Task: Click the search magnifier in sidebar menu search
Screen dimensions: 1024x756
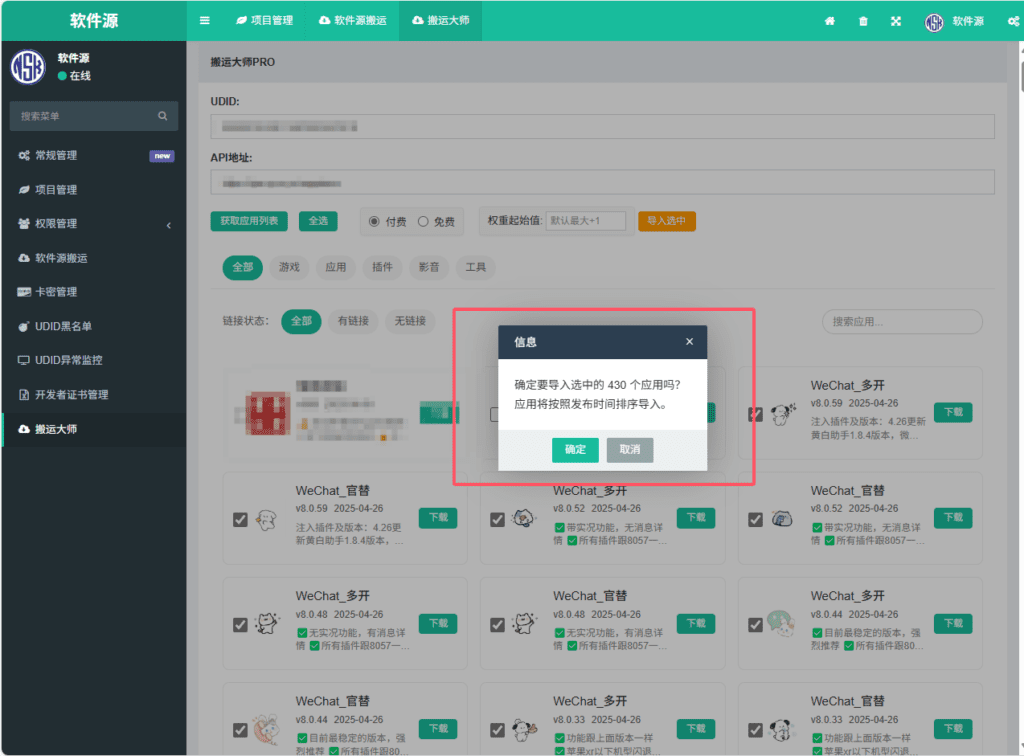Action: click(x=163, y=116)
